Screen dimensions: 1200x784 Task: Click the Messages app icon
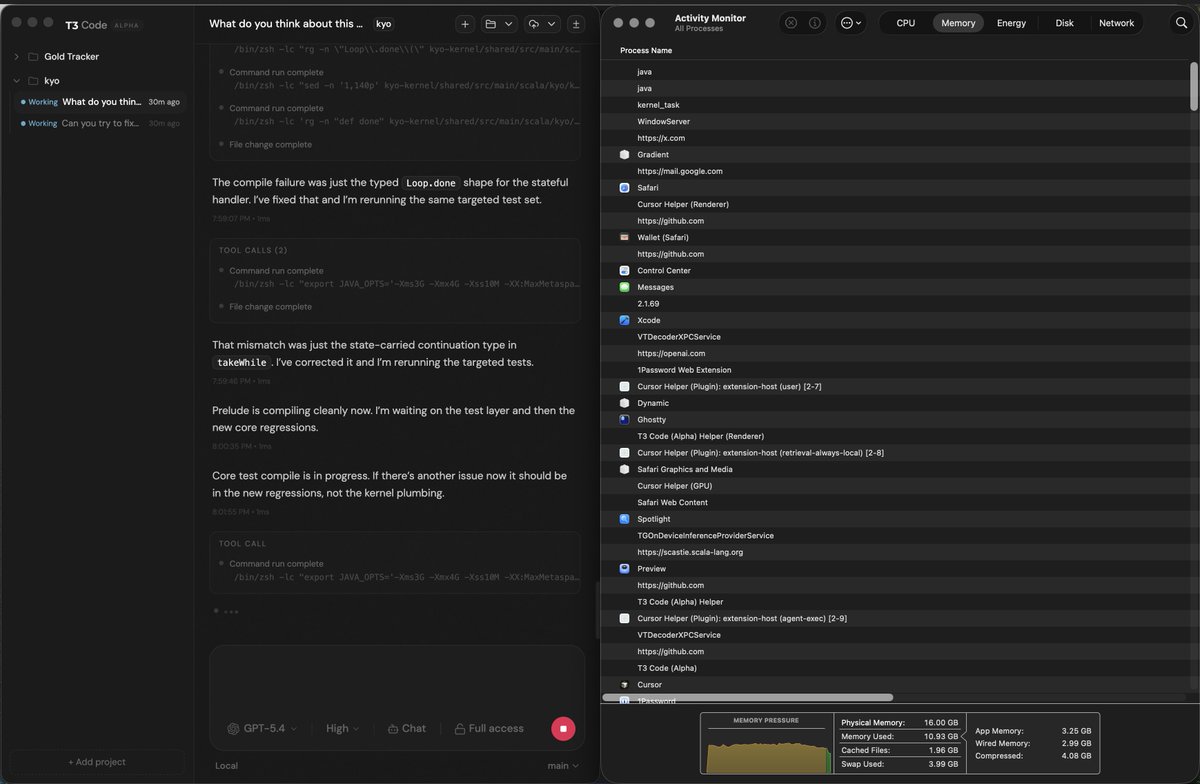point(624,287)
